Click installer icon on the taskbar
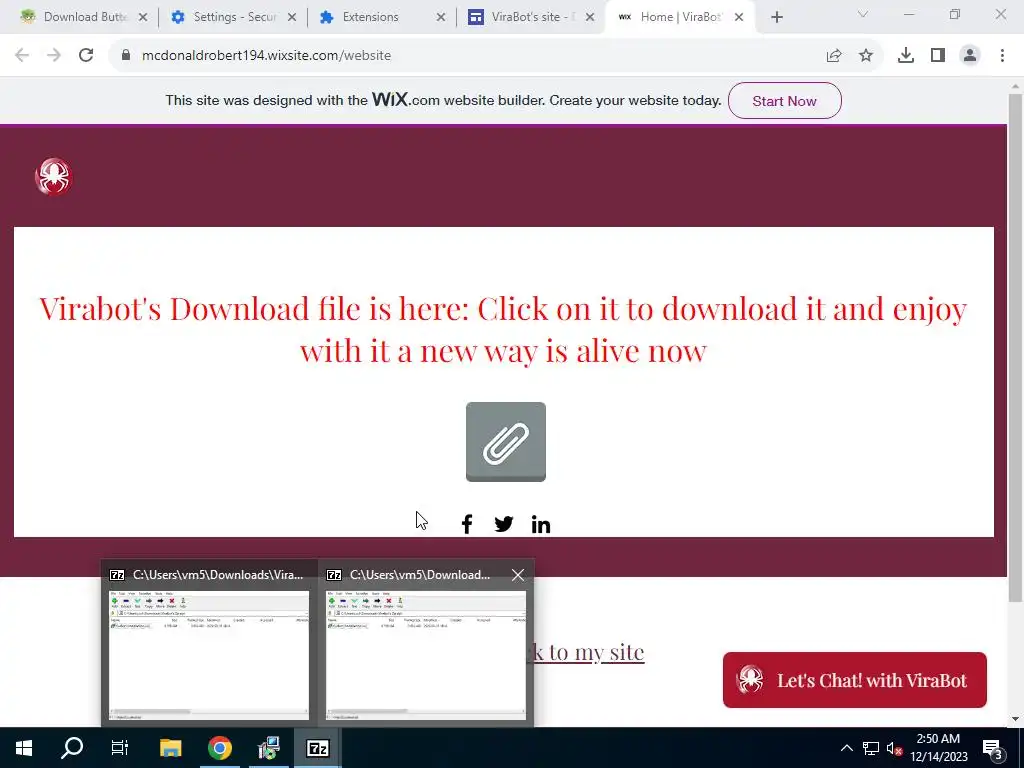1024x768 pixels. click(268, 748)
